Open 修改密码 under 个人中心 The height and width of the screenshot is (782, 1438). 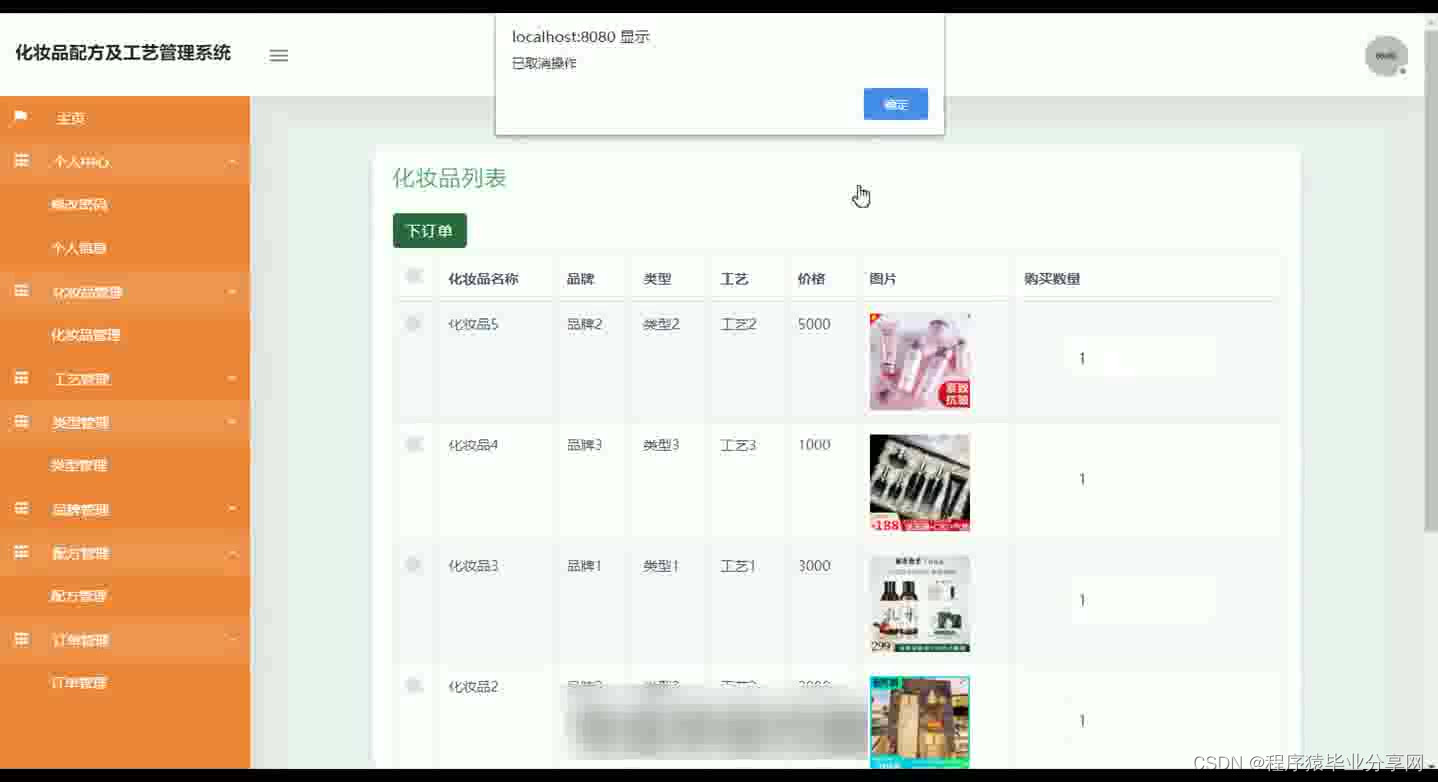tap(79, 204)
